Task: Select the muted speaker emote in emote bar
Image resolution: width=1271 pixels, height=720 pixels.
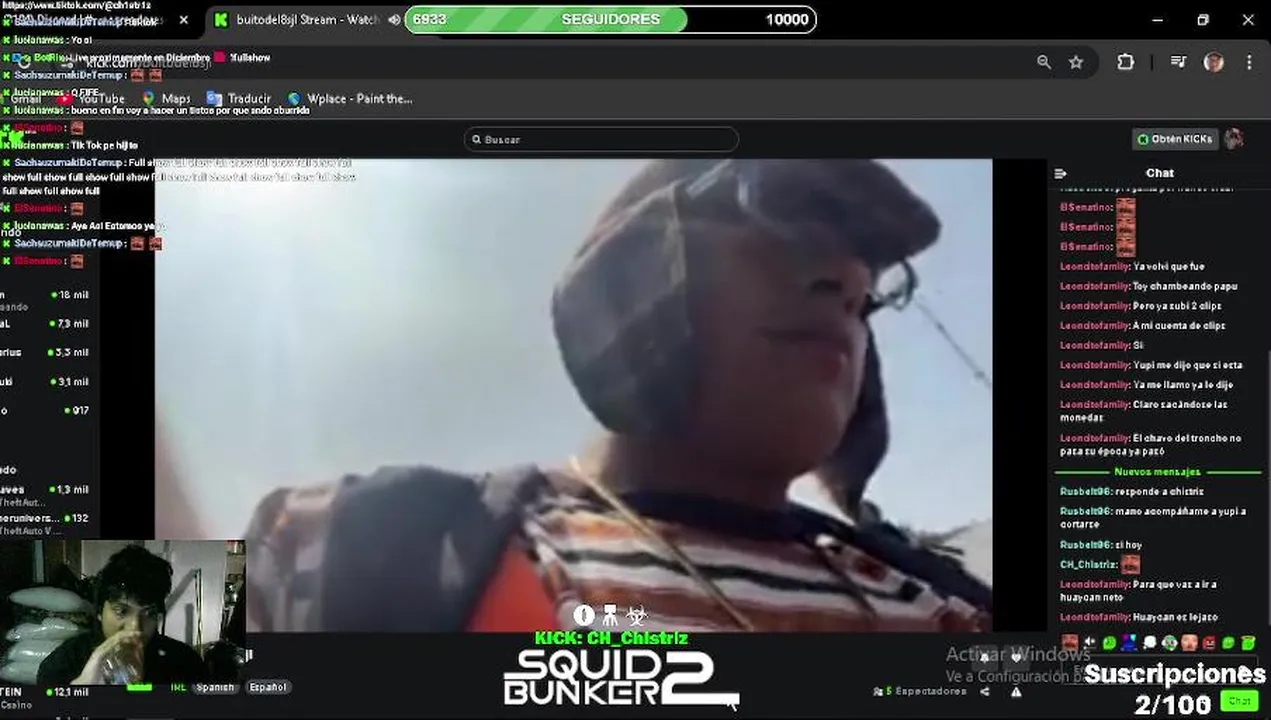Action: pyautogui.click(x=1090, y=642)
